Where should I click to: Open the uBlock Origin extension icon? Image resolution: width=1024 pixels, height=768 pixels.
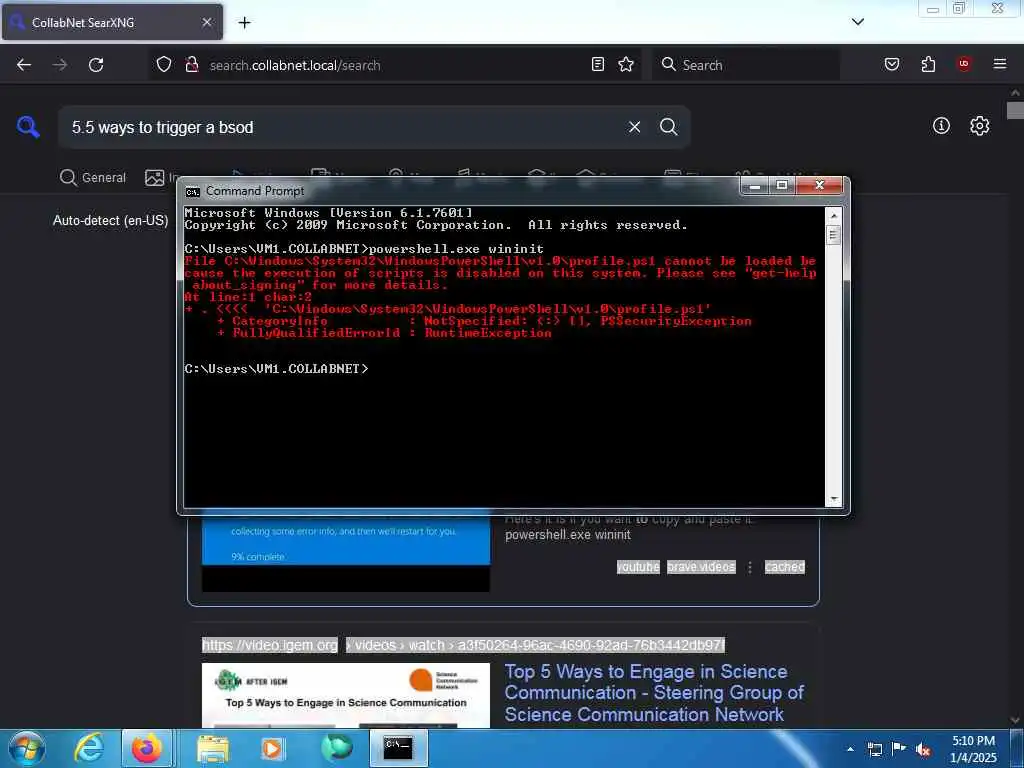coord(964,64)
